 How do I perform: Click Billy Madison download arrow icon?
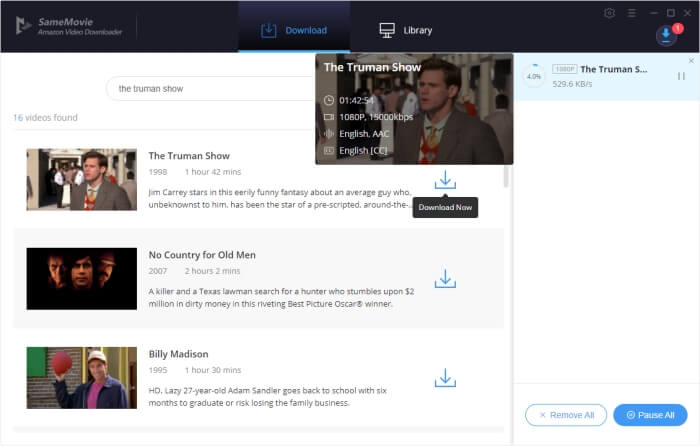(445, 378)
